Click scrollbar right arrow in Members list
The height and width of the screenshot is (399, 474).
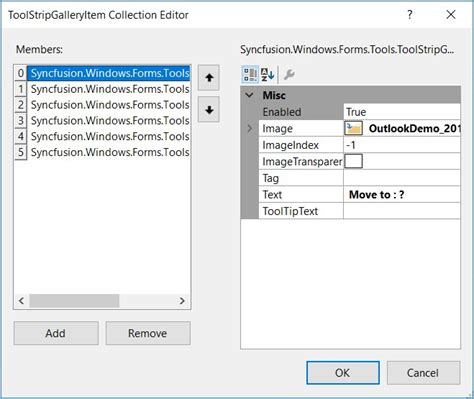[182, 301]
